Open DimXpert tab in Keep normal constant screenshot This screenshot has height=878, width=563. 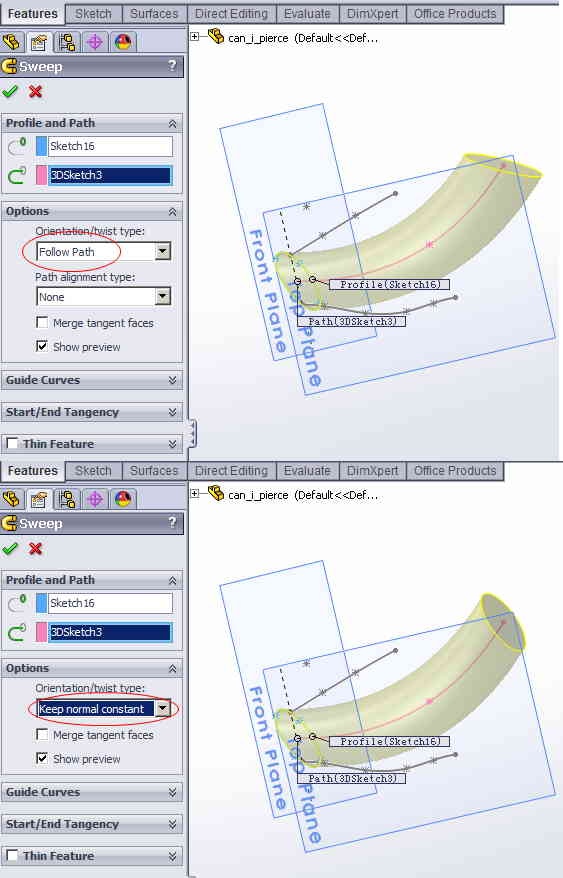[373, 470]
